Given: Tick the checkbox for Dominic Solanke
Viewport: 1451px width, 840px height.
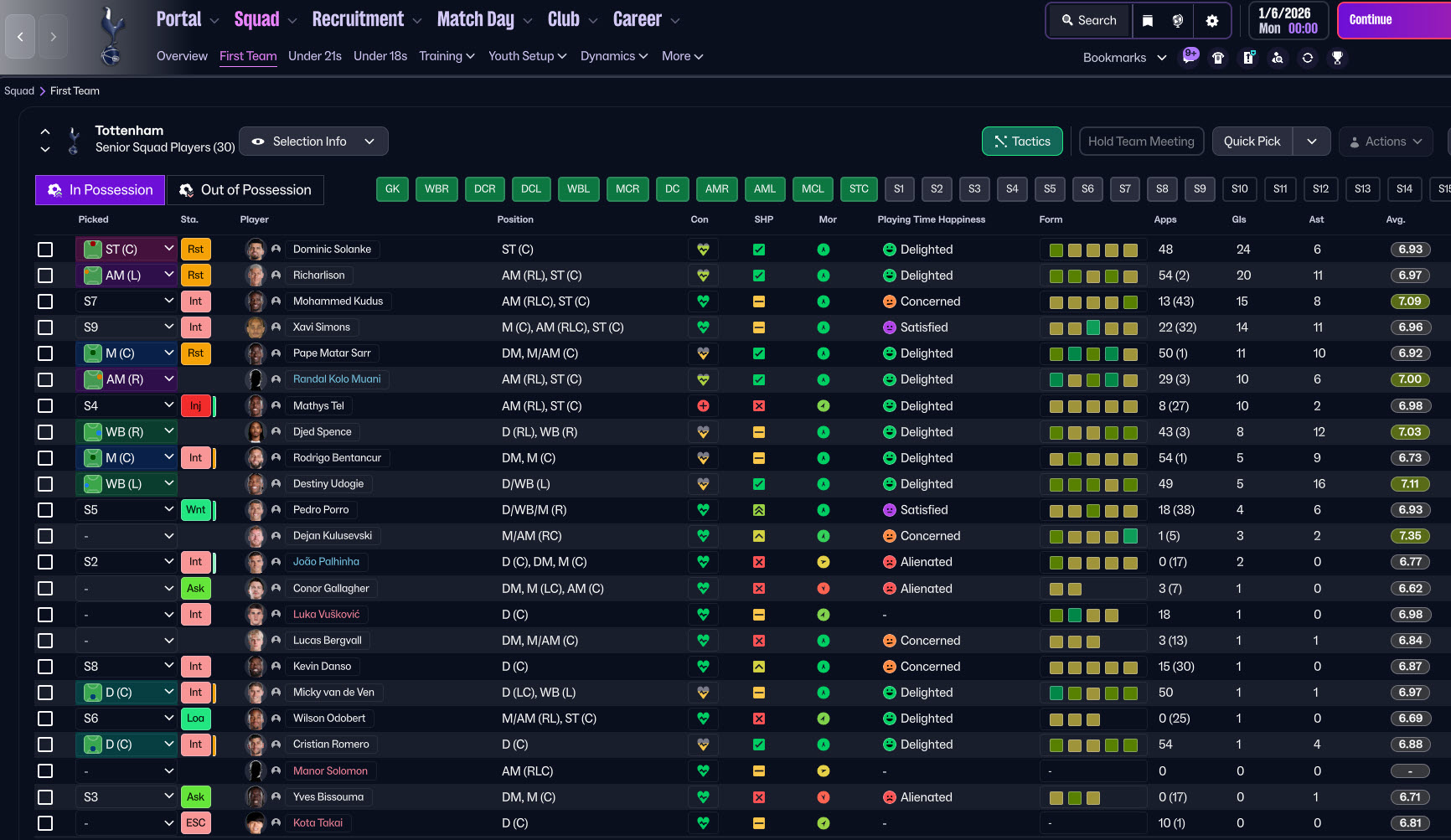Looking at the screenshot, I should click(x=45, y=250).
